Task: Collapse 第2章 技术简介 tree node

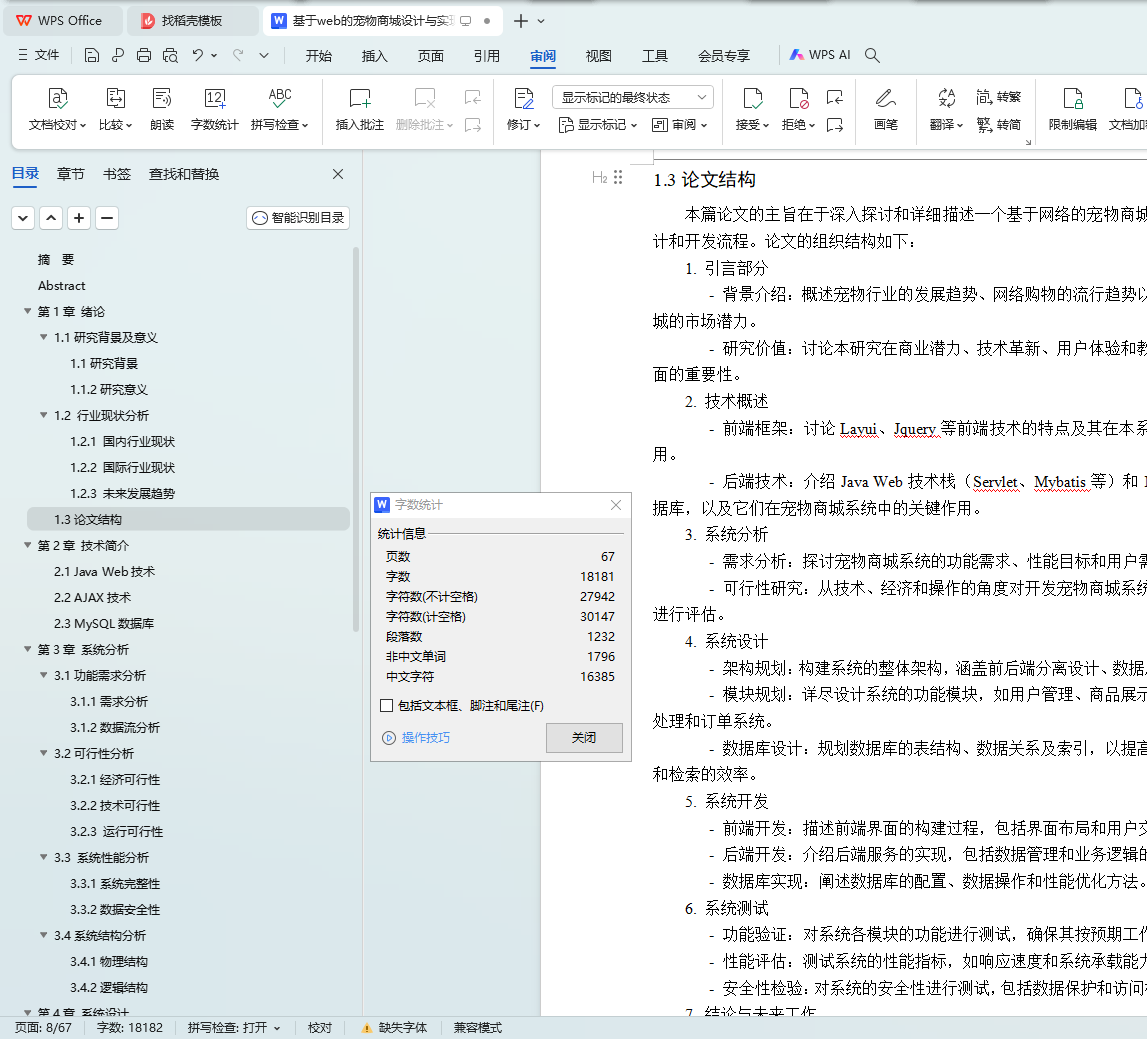Action: click(28, 545)
